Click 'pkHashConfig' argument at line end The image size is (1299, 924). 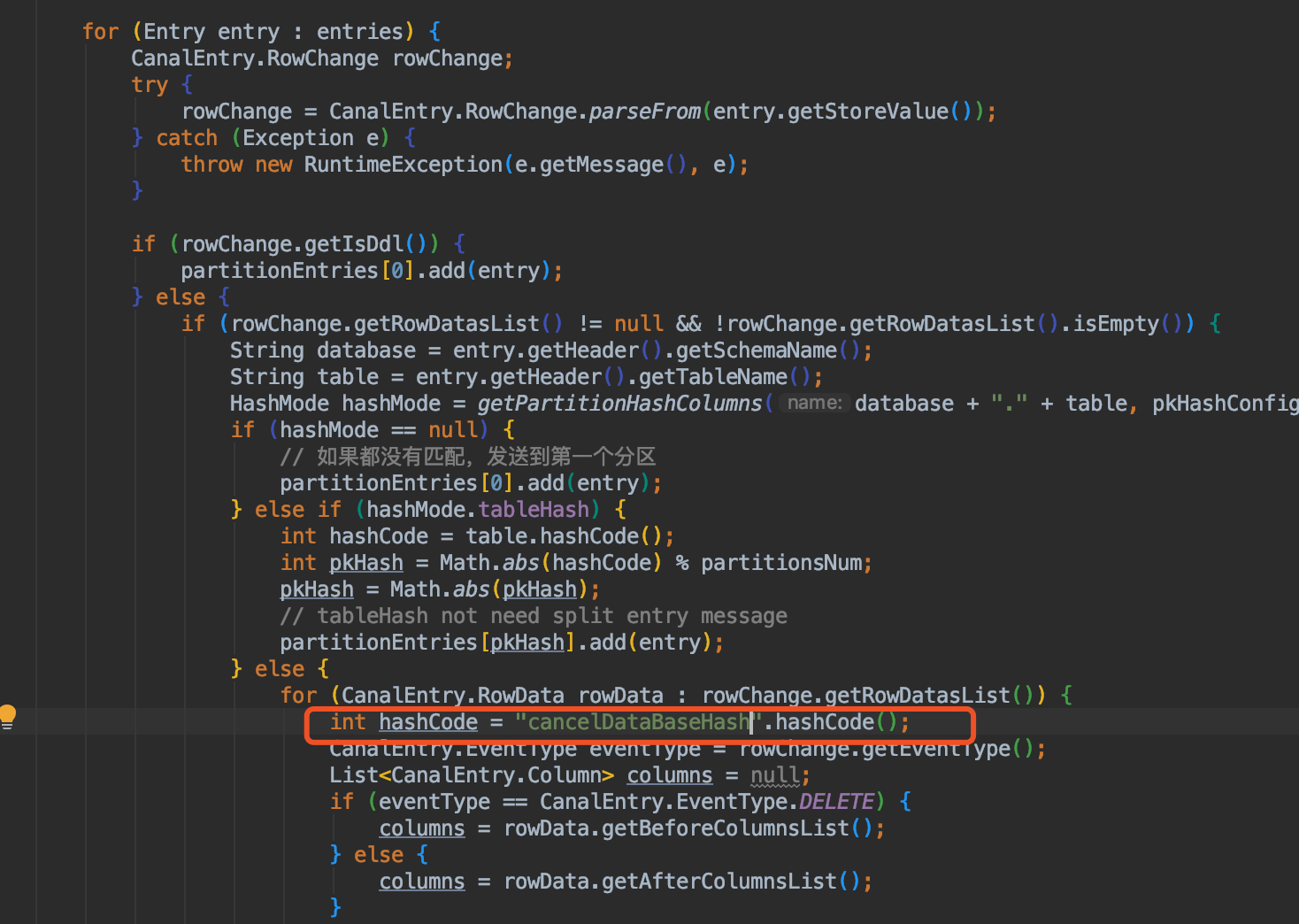coord(1226,404)
